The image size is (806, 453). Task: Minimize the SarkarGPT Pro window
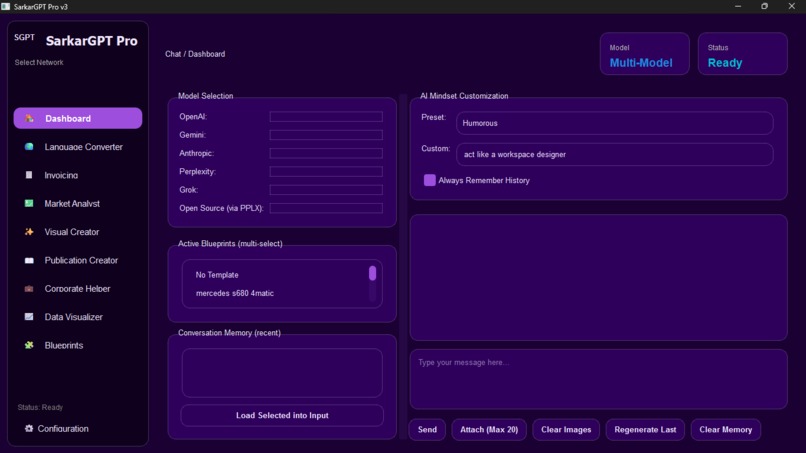click(x=738, y=6)
